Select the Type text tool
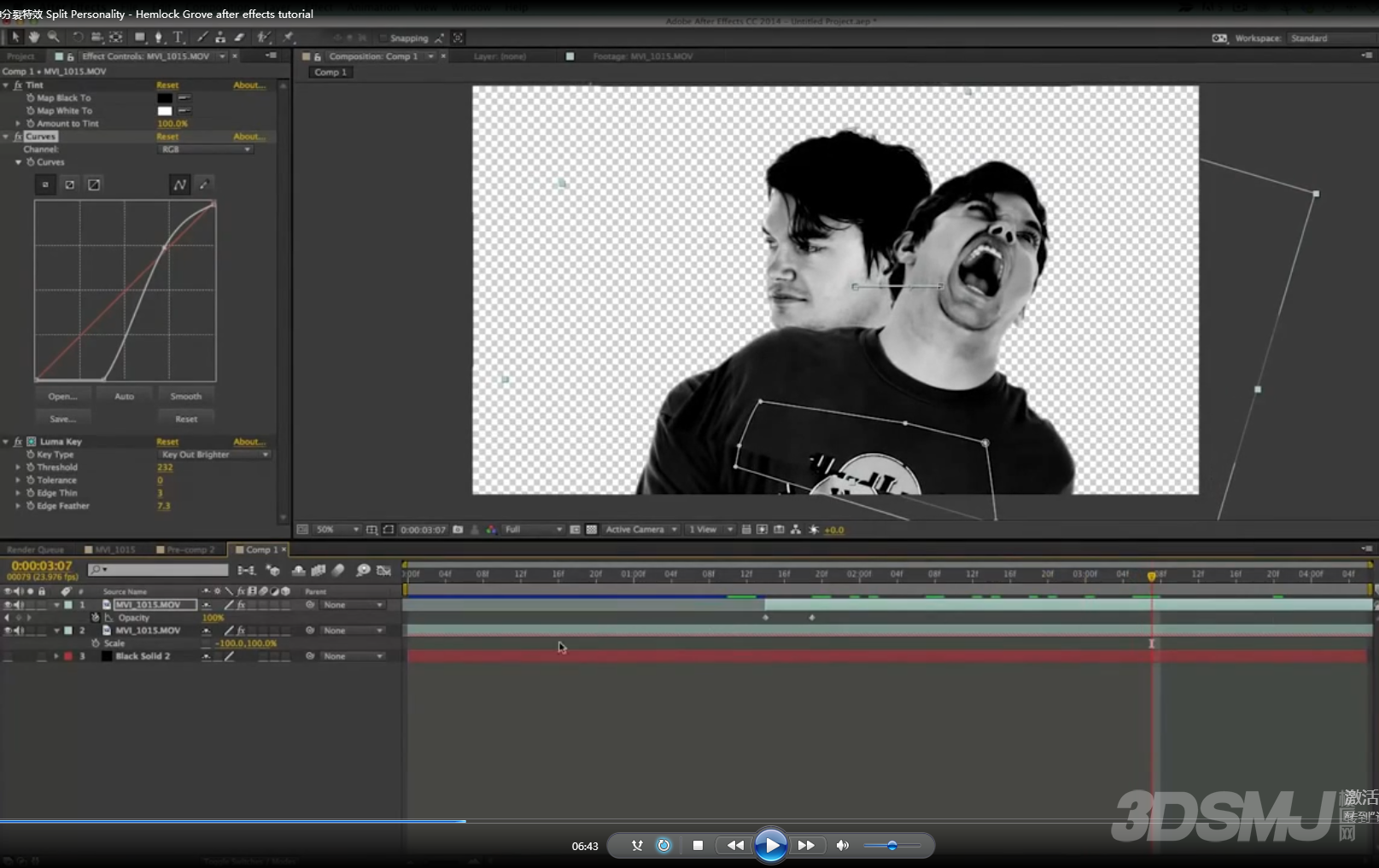This screenshot has height=868, width=1379. point(178,38)
